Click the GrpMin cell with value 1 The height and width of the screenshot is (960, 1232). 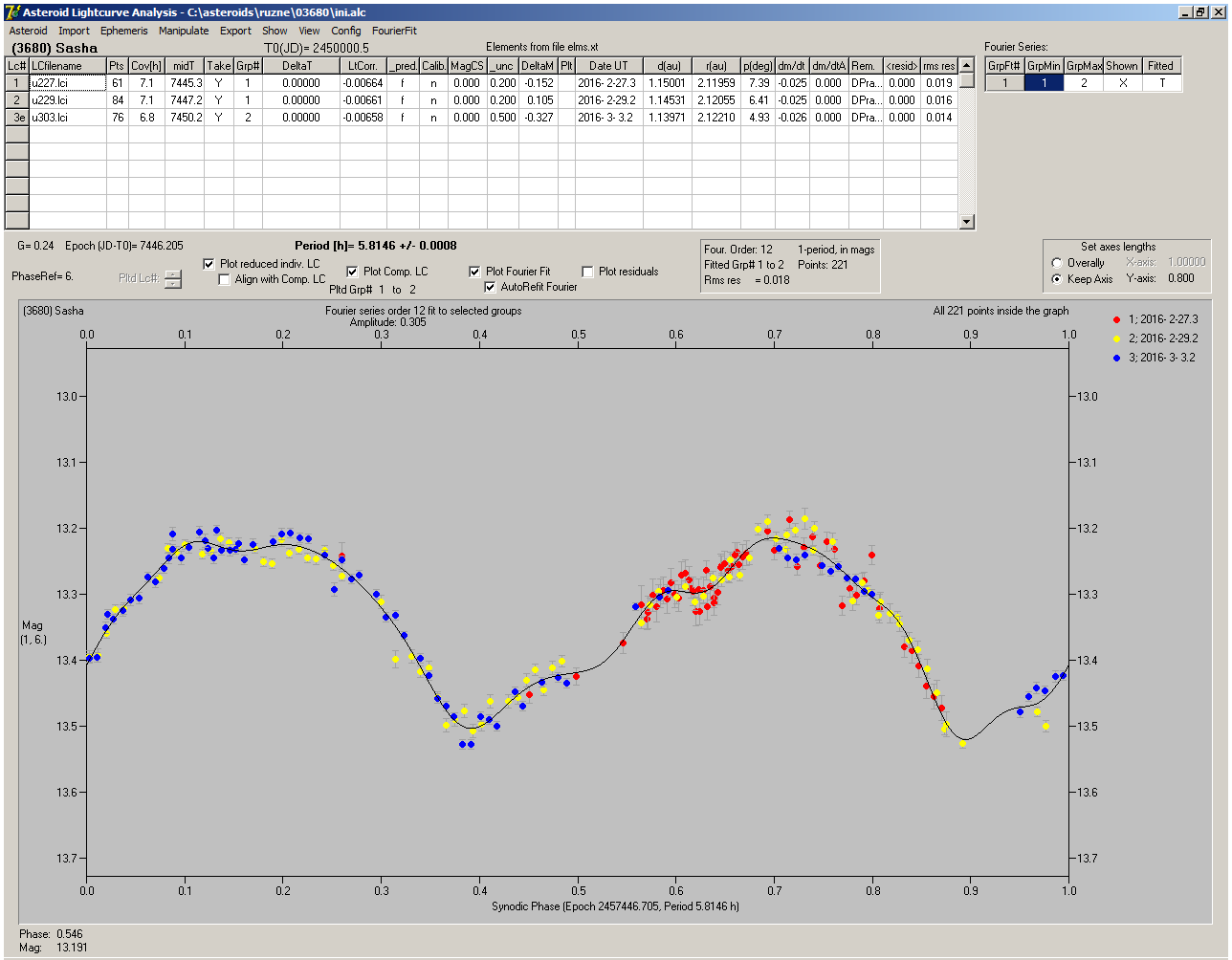1045,83
